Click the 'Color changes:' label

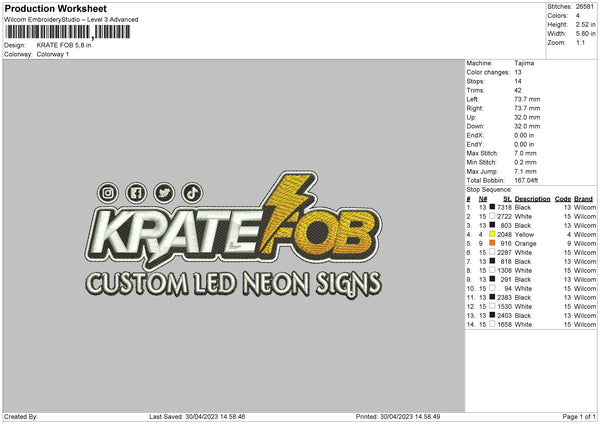tap(488, 72)
